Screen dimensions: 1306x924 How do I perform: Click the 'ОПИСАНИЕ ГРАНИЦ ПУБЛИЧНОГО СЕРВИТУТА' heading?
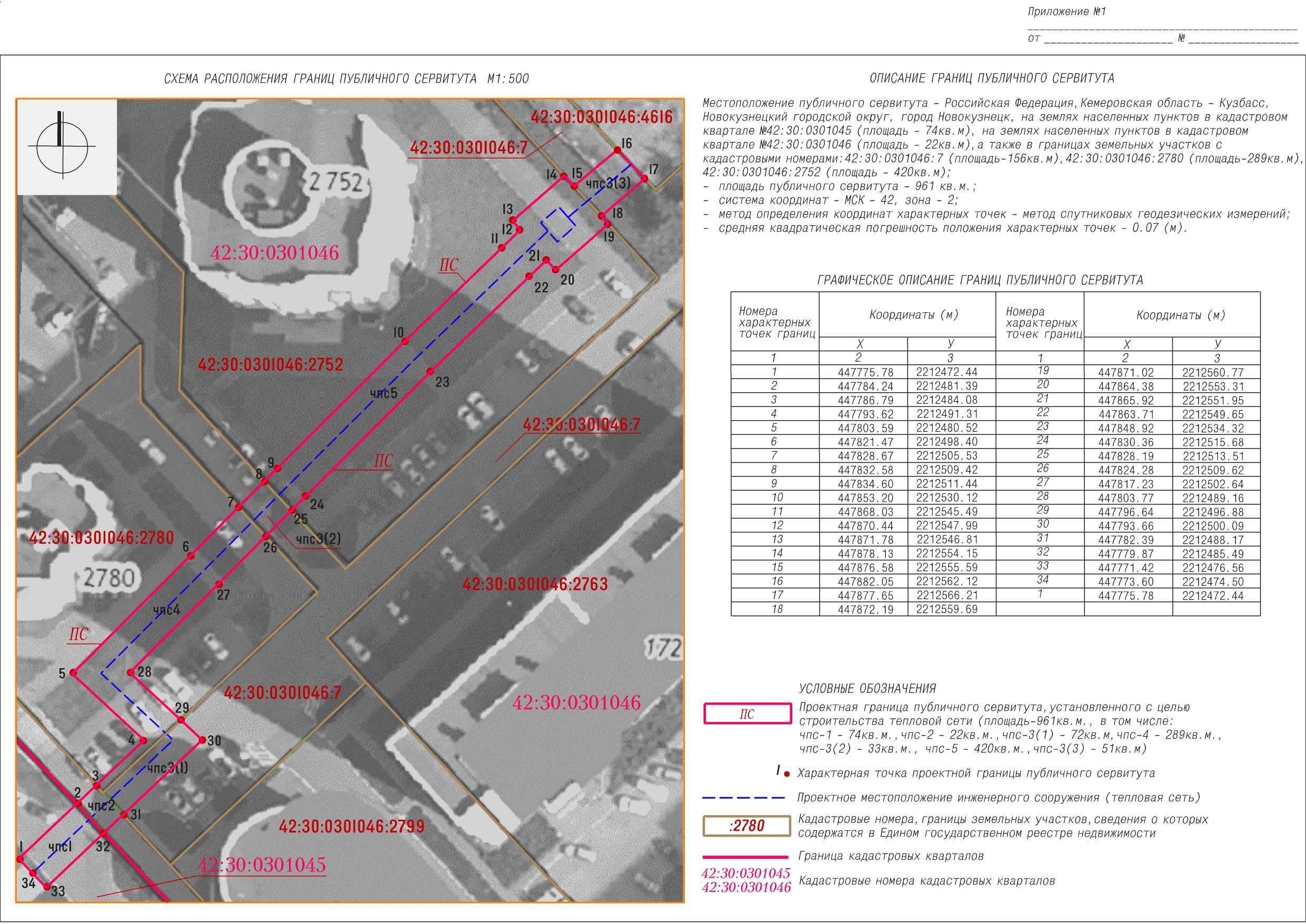991,78
